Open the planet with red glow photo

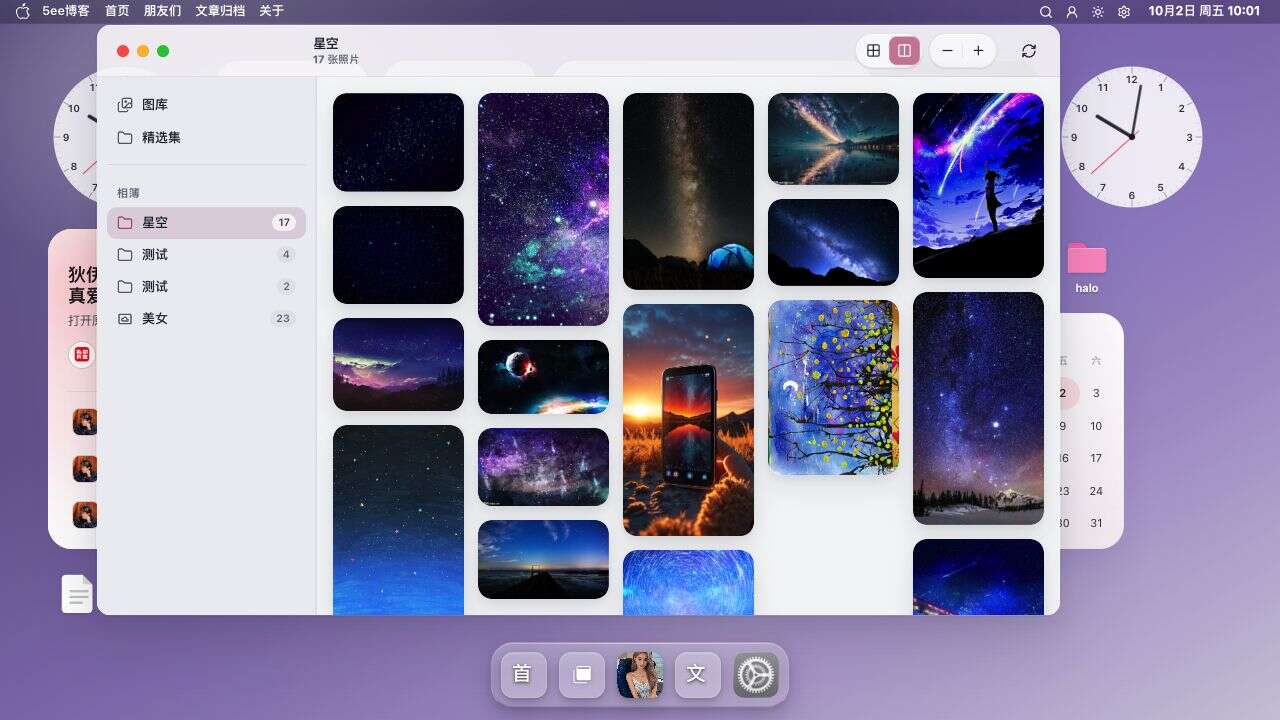pyautogui.click(x=543, y=377)
